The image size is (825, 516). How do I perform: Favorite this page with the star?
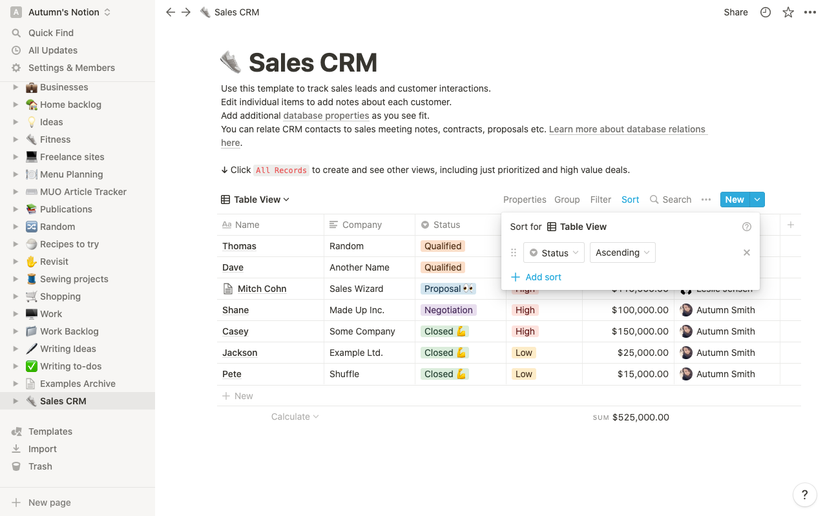coord(788,12)
